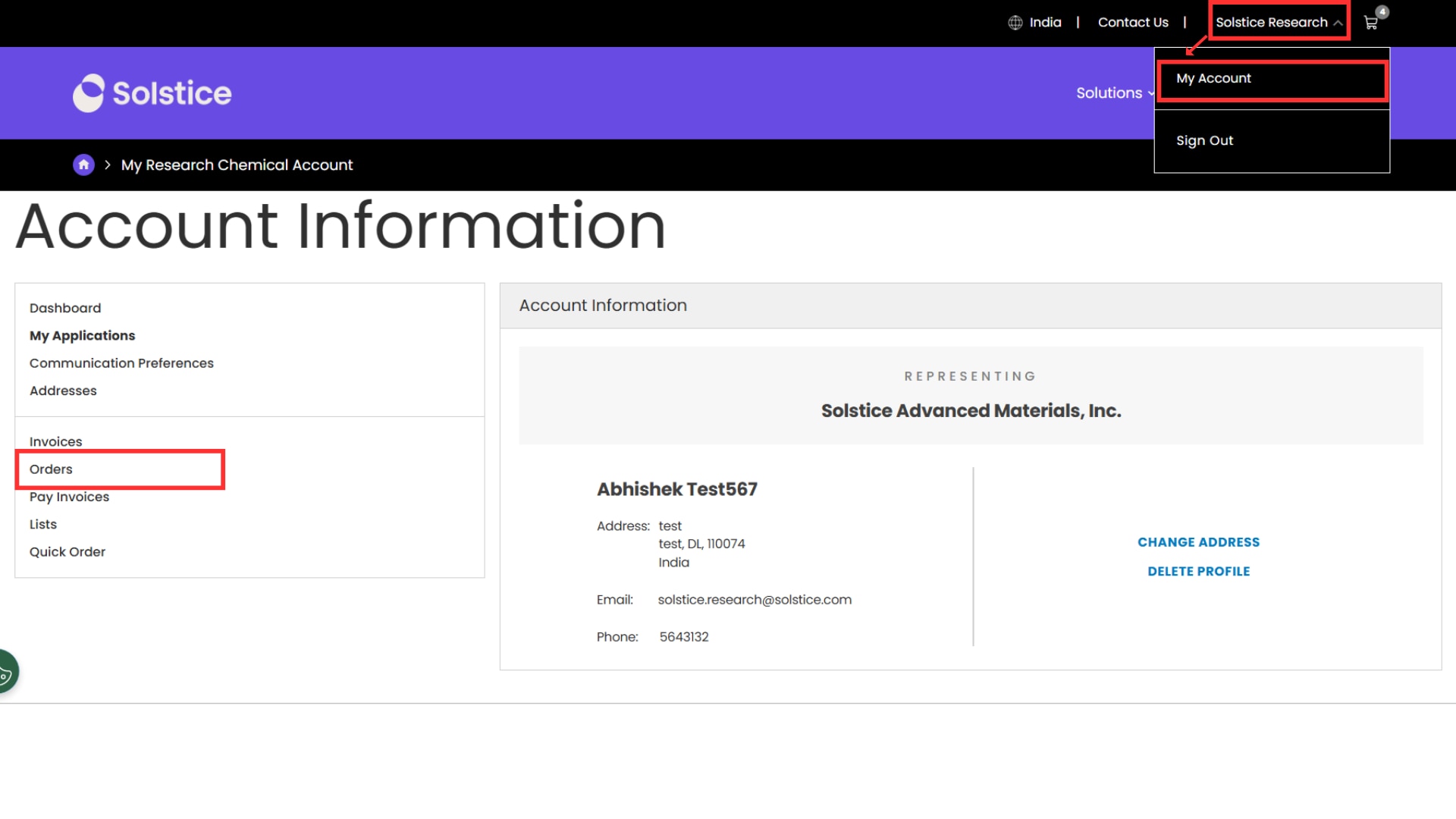Click the email solstice.research@solstice.com
This screenshot has width=1456, height=819.
click(755, 600)
